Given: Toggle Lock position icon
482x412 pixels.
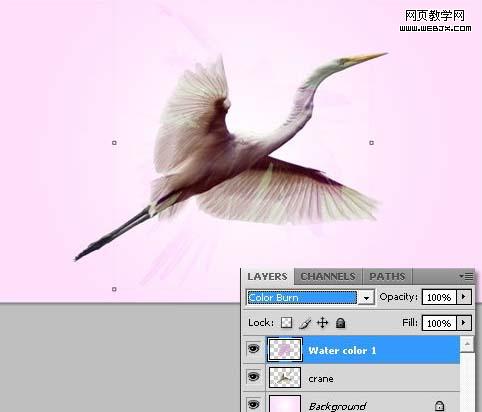Looking at the screenshot, I should (322, 323).
